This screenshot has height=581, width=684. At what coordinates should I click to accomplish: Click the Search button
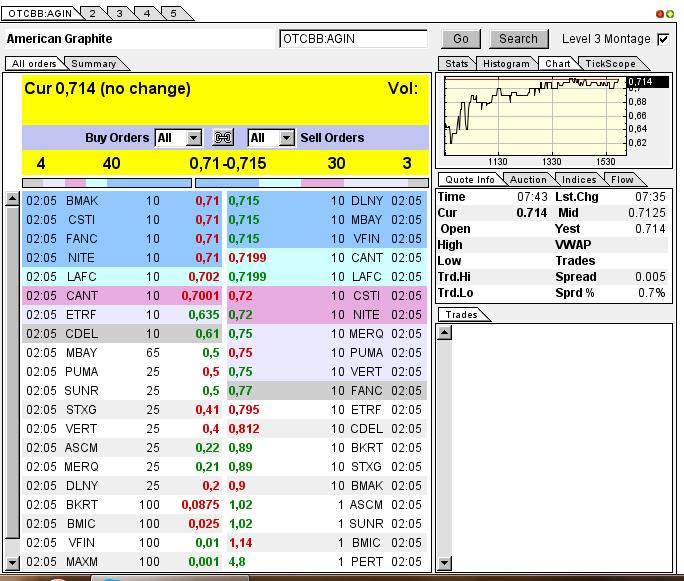(518, 39)
